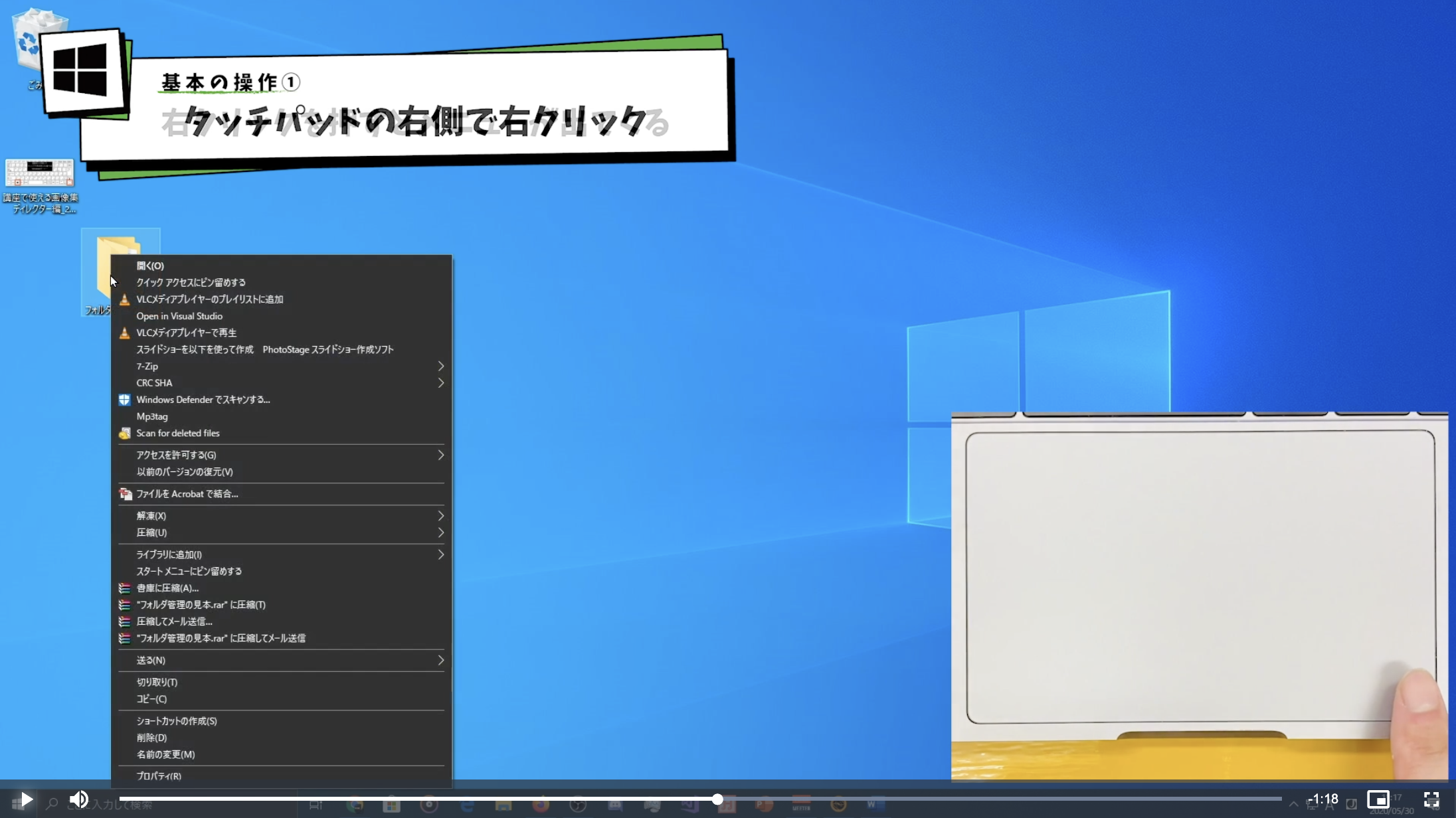Click CRC SHA label text
This screenshot has width=1456, height=818.
pyautogui.click(x=154, y=382)
